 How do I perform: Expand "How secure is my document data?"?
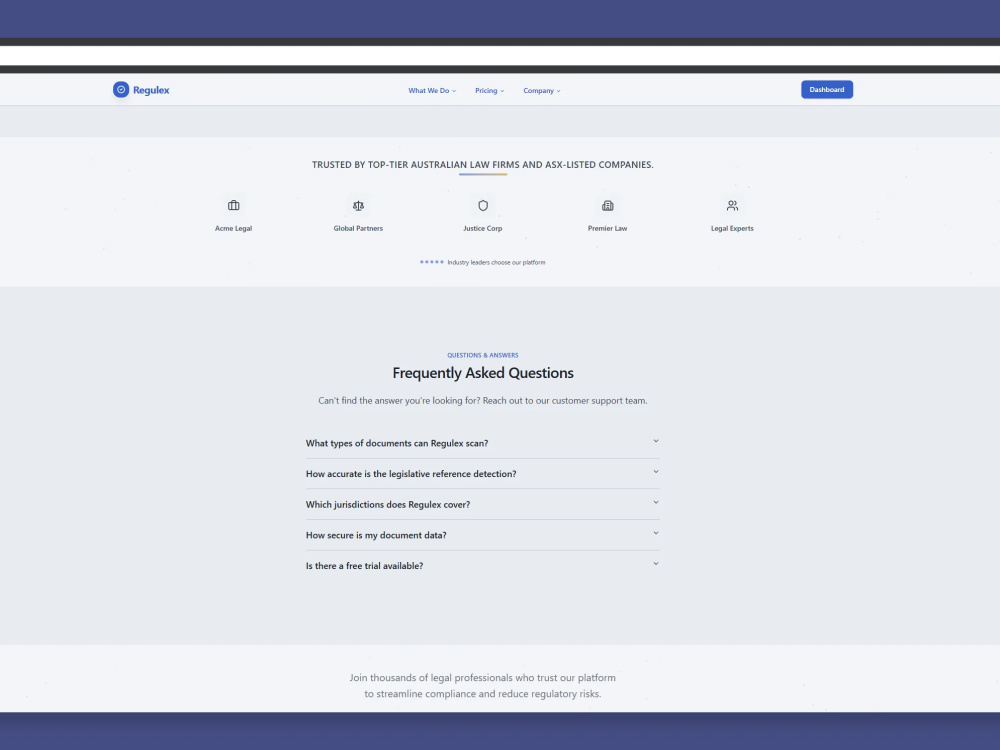point(483,535)
